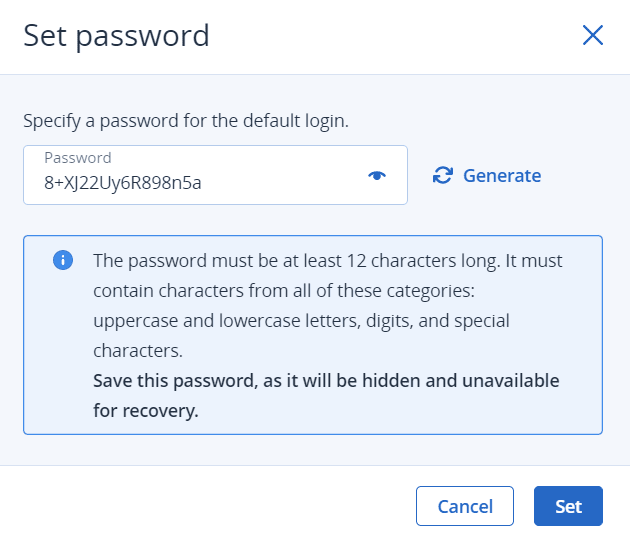
Task: Click the 'Specify a password' instruction text
Action: pyautogui.click(x=186, y=121)
